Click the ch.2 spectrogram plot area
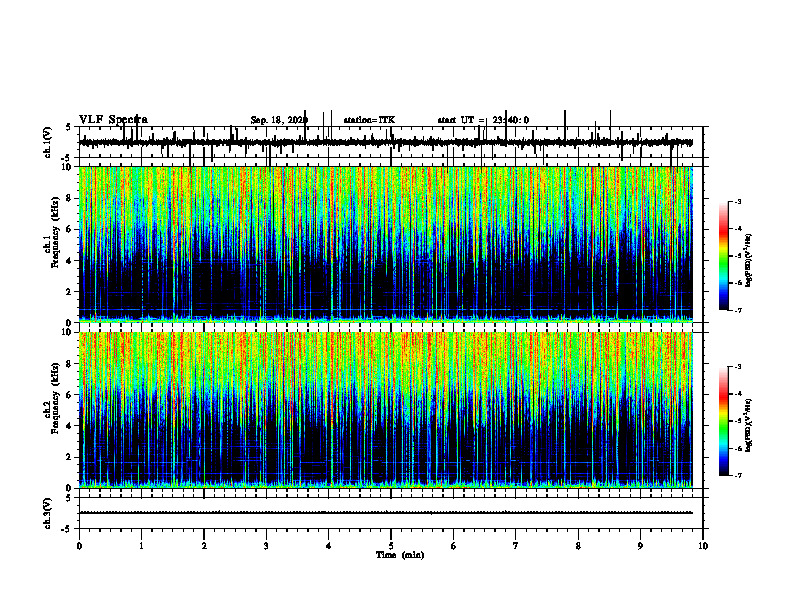The width and height of the screenshot is (792, 612). pyautogui.click(x=386, y=410)
